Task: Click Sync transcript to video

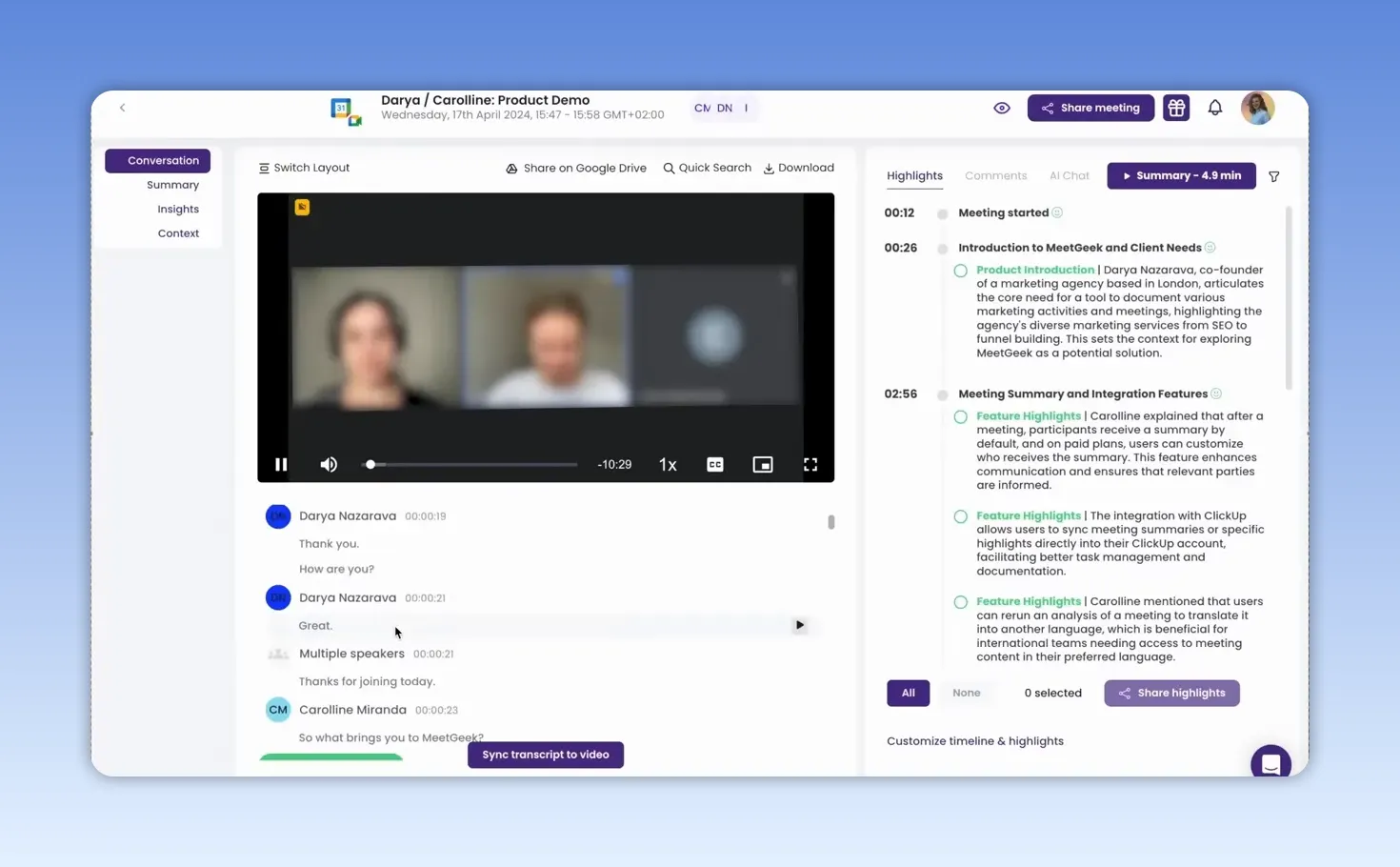Action: (x=545, y=755)
